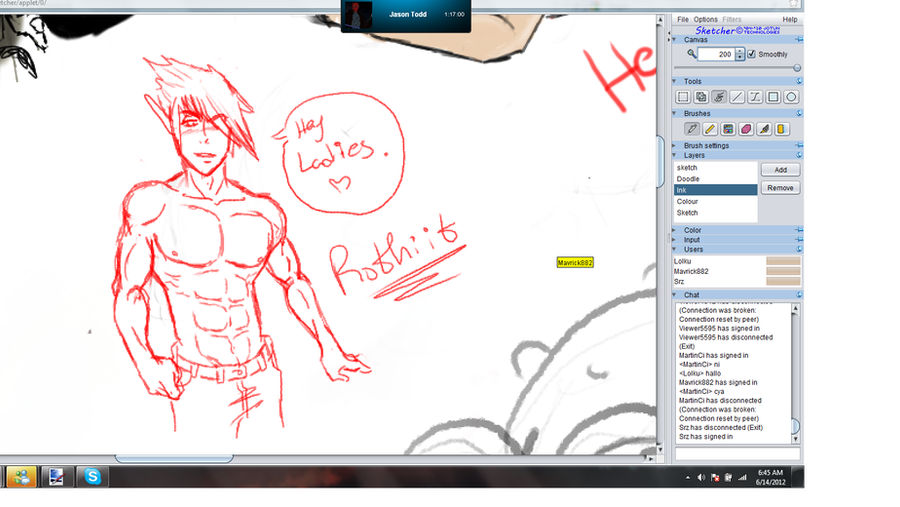Screen dimensions: 900x507
Task: Open Skype from the taskbar
Action: pyautogui.click(x=92, y=476)
